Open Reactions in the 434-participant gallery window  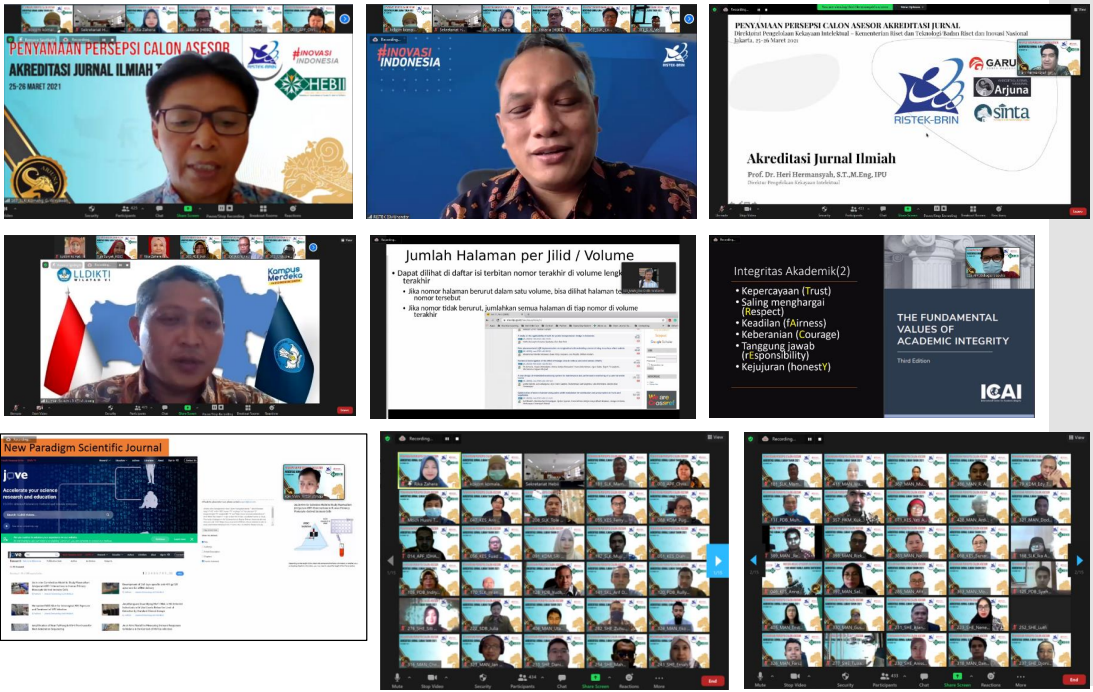(x=629, y=679)
